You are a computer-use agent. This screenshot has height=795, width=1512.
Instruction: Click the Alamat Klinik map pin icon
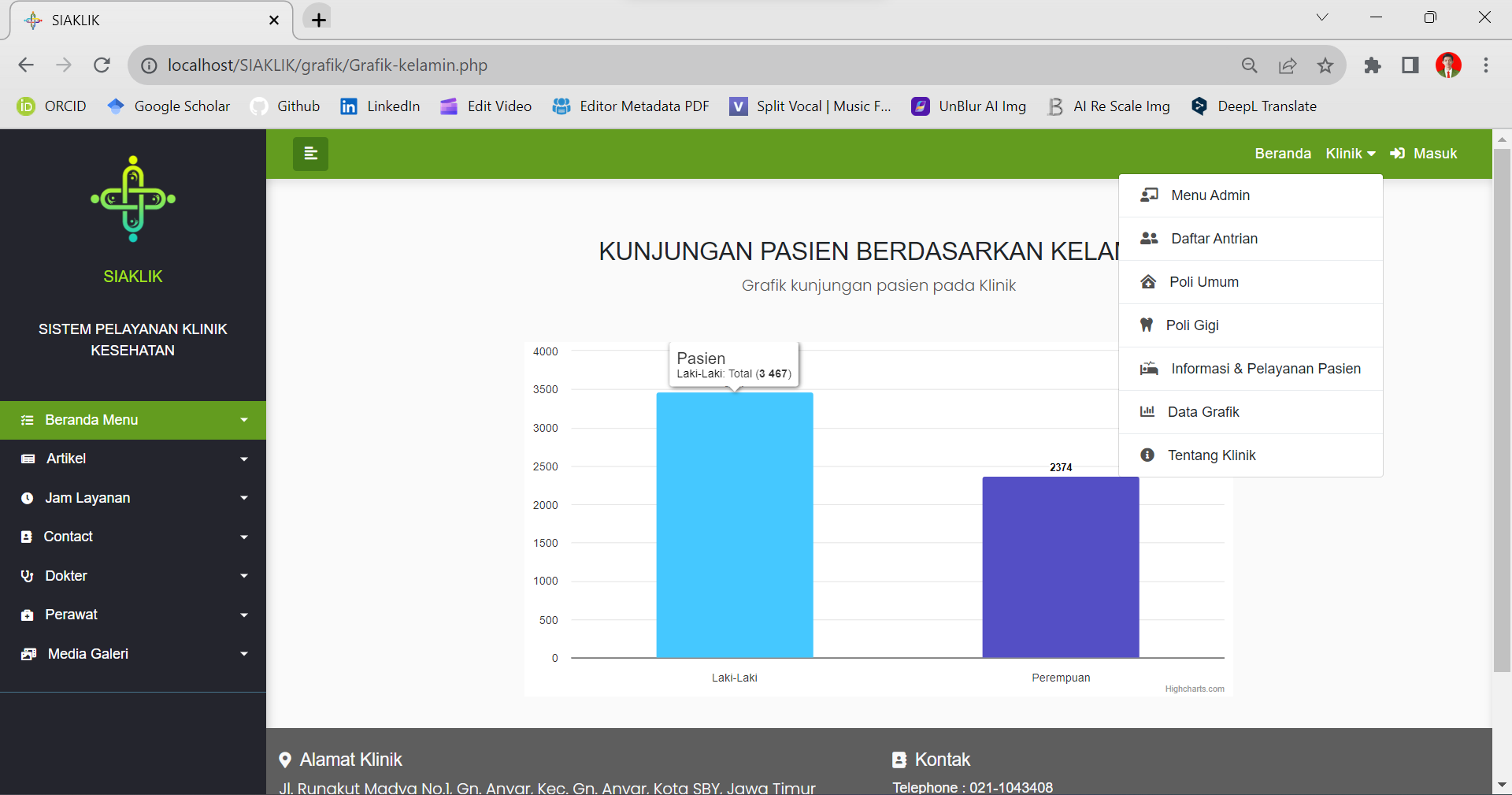tap(285, 760)
